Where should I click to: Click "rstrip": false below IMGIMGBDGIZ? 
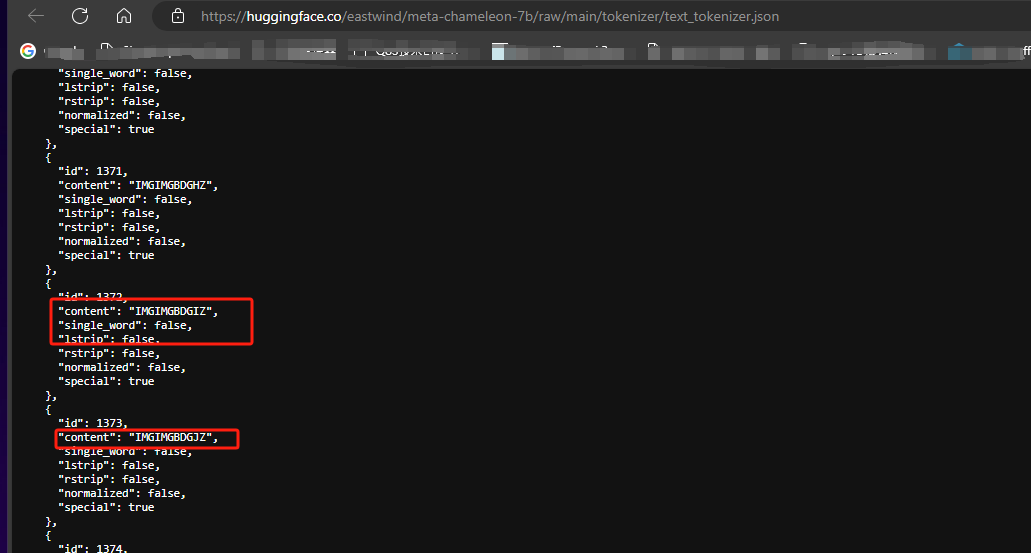(109, 353)
